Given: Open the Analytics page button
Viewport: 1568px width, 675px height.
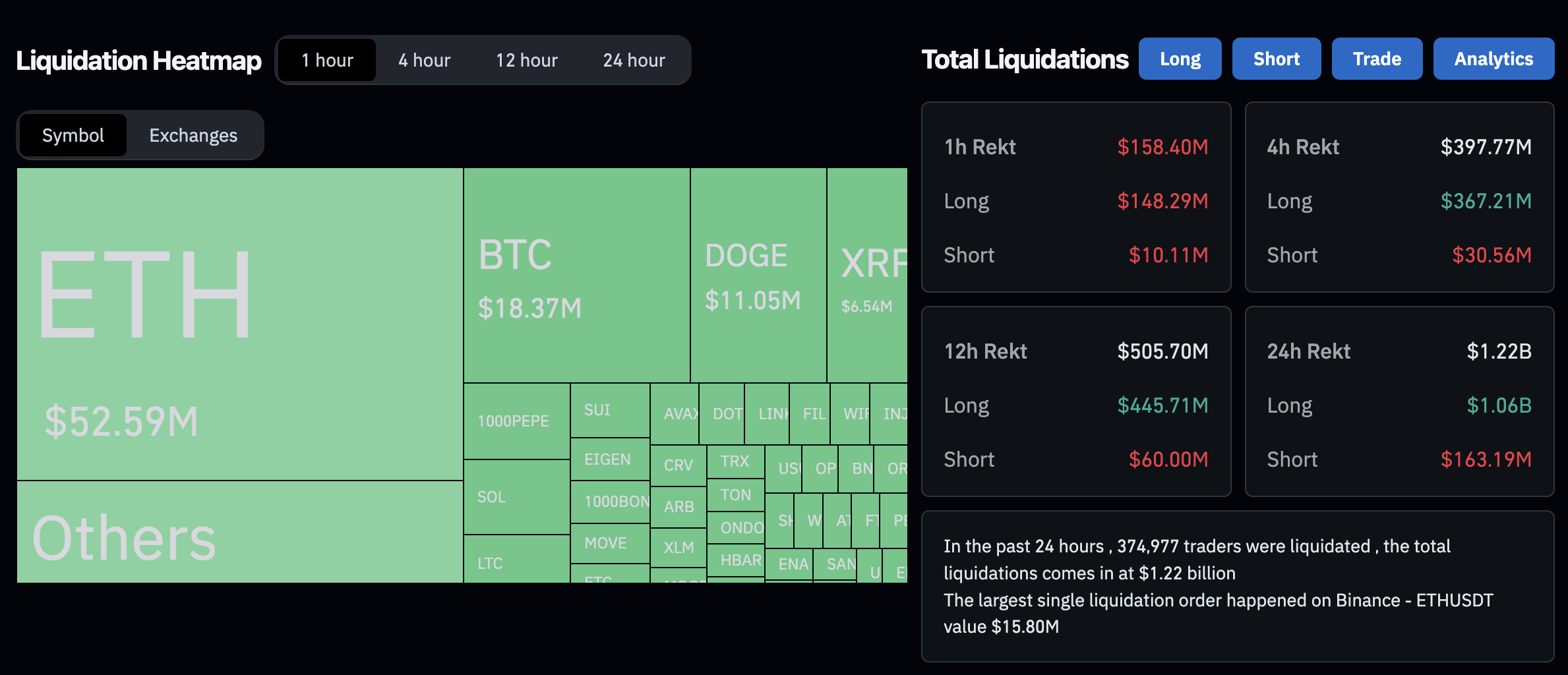Looking at the screenshot, I should click(x=1493, y=59).
